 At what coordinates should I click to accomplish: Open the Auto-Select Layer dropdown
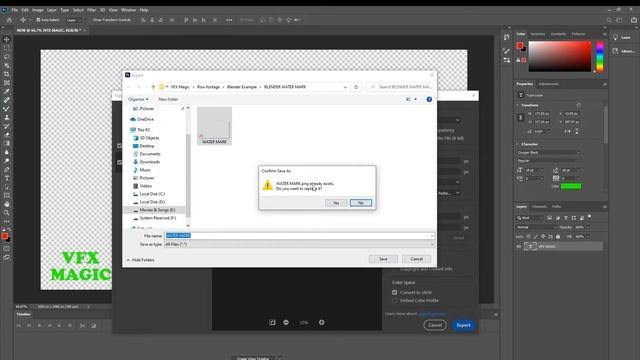(x=74, y=20)
